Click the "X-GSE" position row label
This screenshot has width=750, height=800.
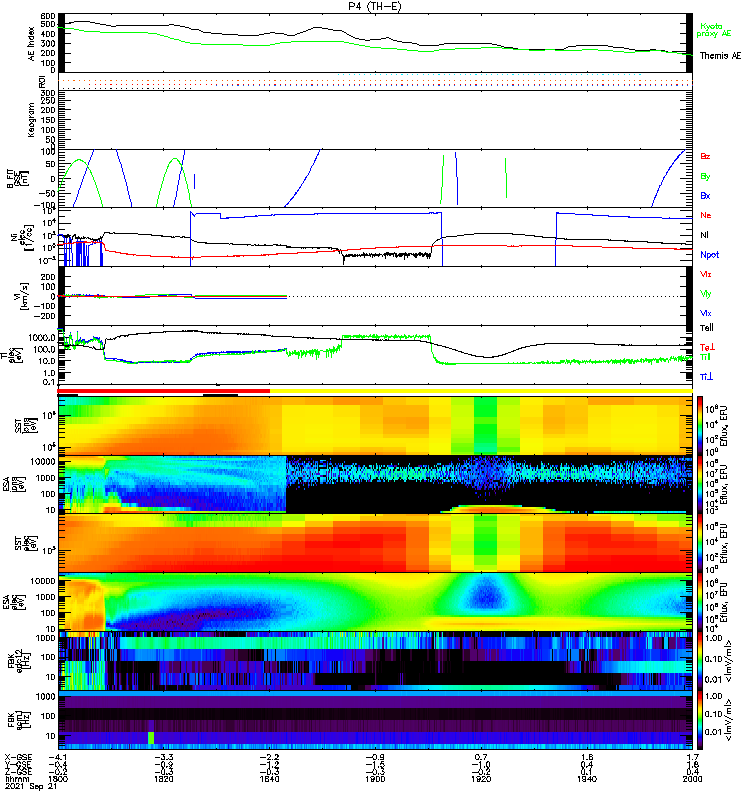pyautogui.click(x=18, y=757)
